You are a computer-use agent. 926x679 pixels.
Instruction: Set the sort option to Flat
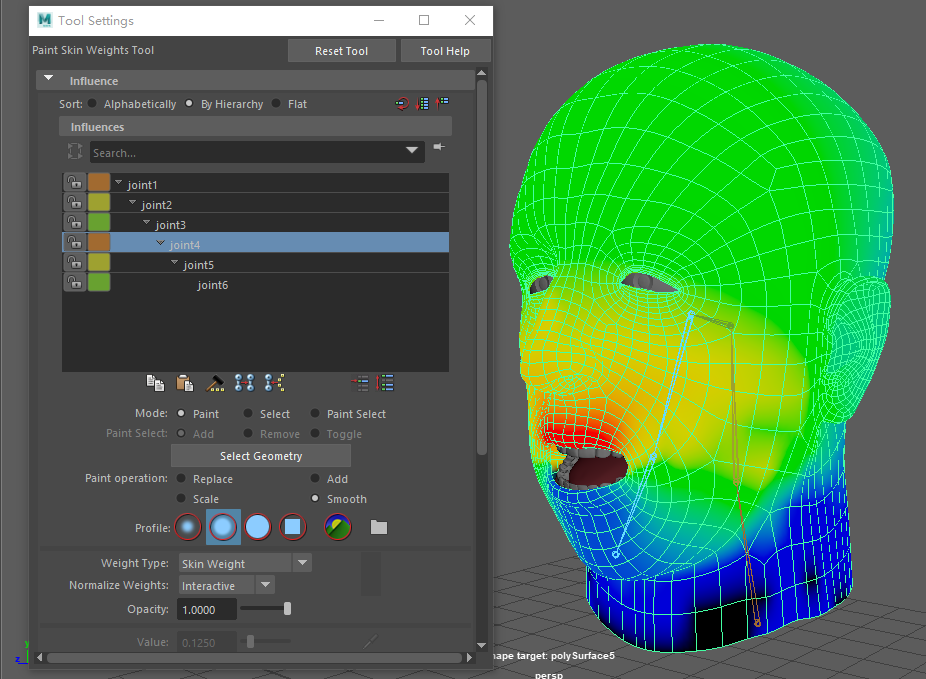point(277,104)
